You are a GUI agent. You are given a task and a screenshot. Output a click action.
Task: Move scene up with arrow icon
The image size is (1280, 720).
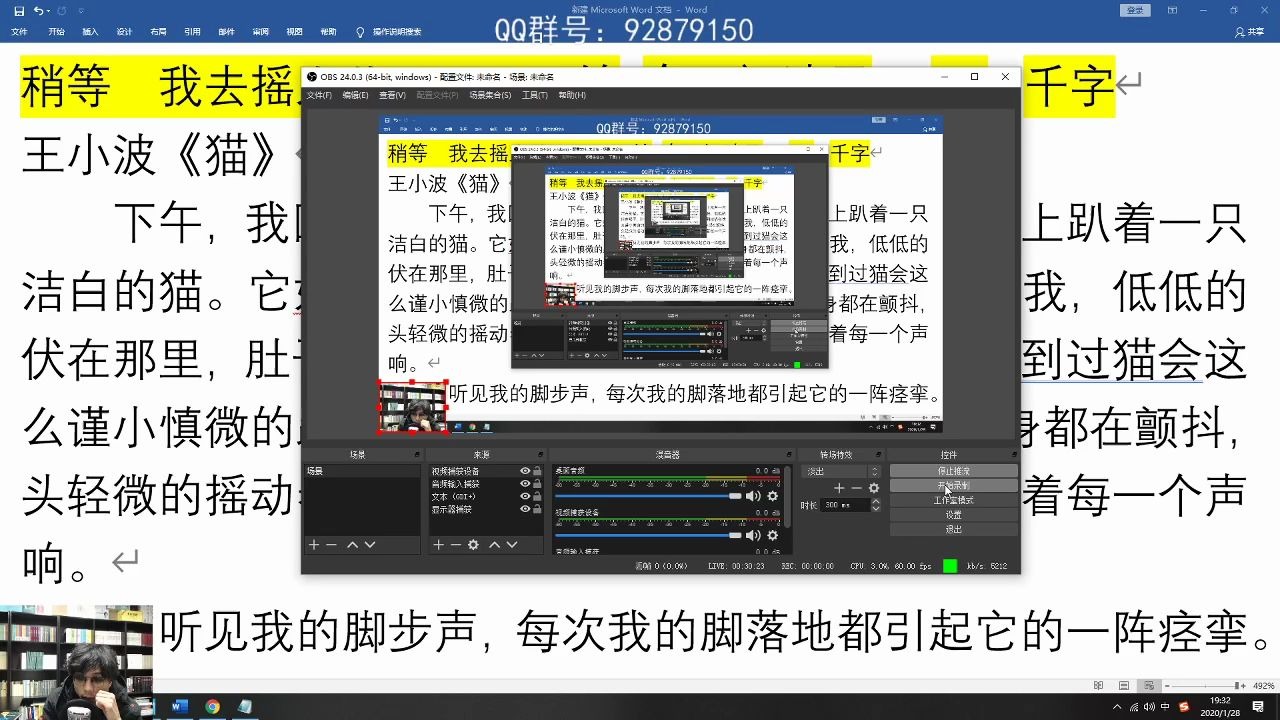click(352, 545)
